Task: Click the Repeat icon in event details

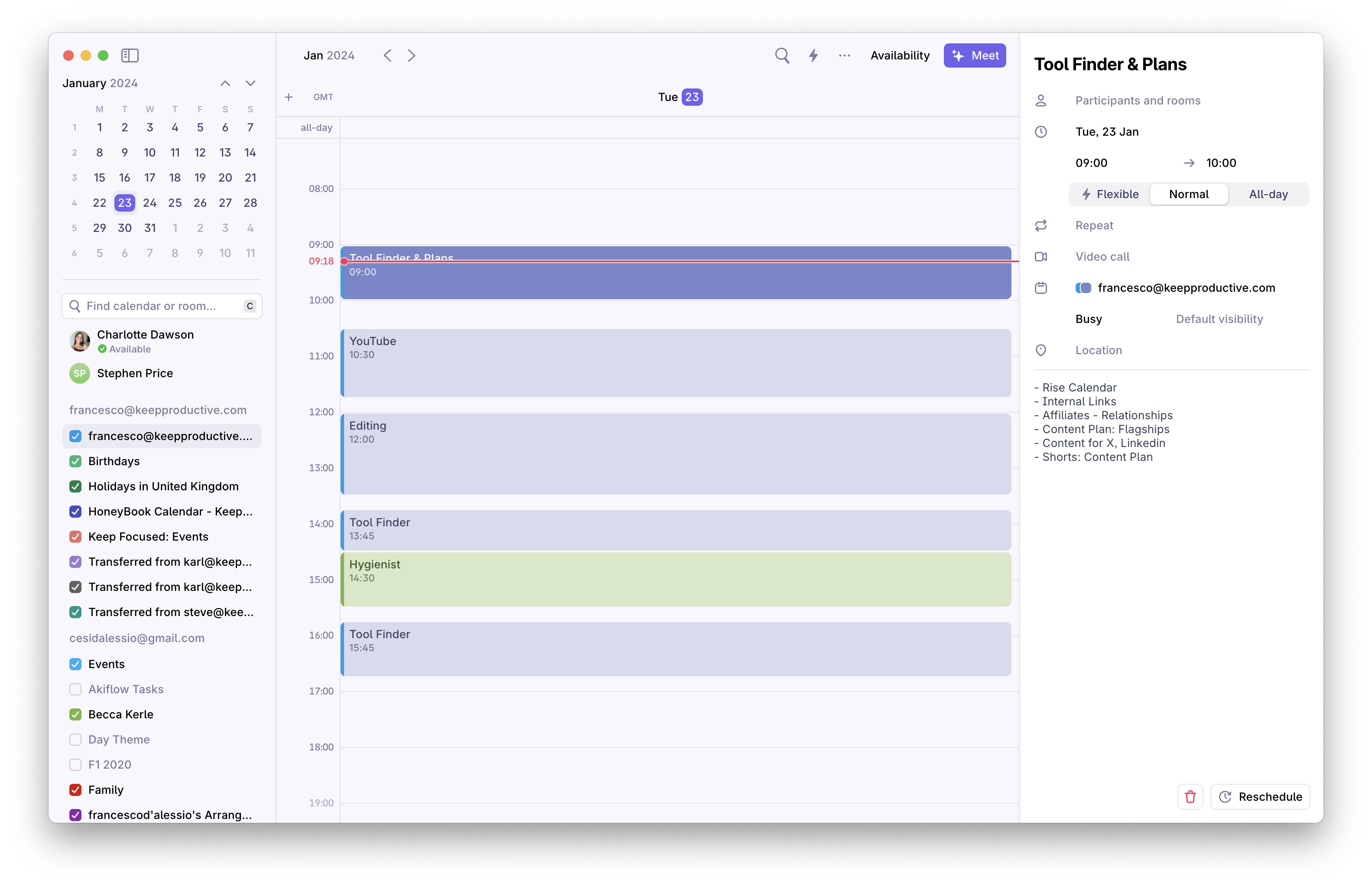Action: pyautogui.click(x=1041, y=225)
